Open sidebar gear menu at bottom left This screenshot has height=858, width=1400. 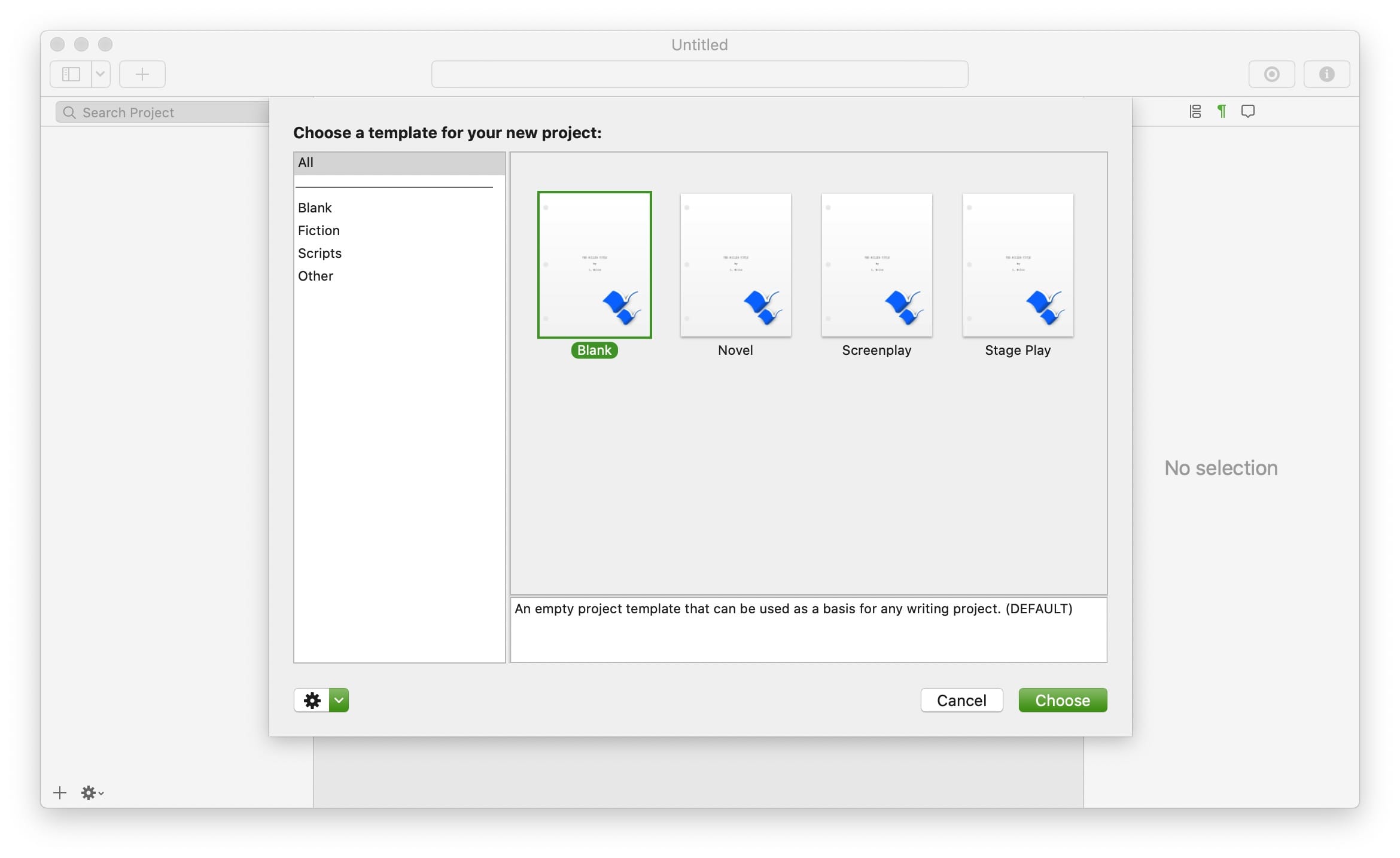92,793
